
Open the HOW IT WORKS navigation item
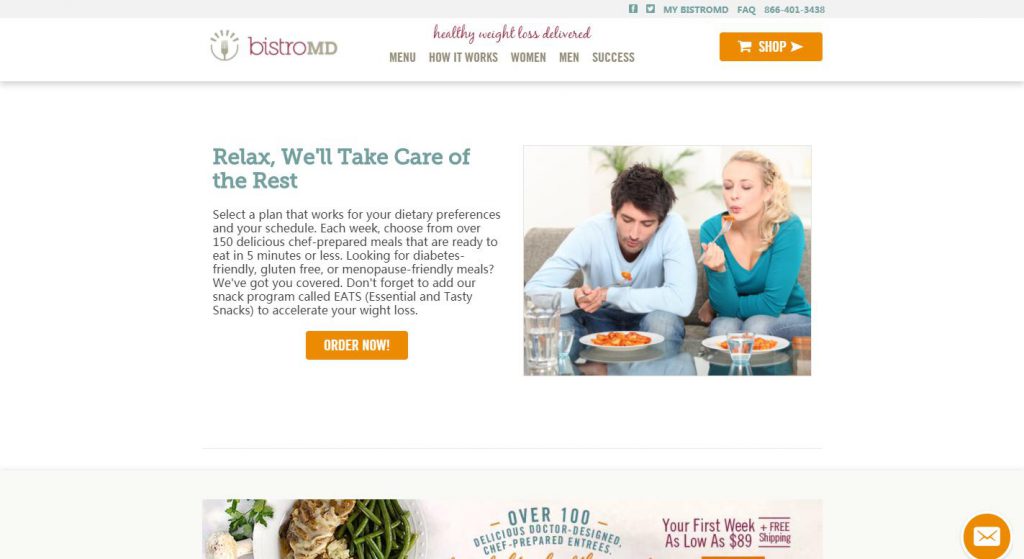[x=463, y=57]
